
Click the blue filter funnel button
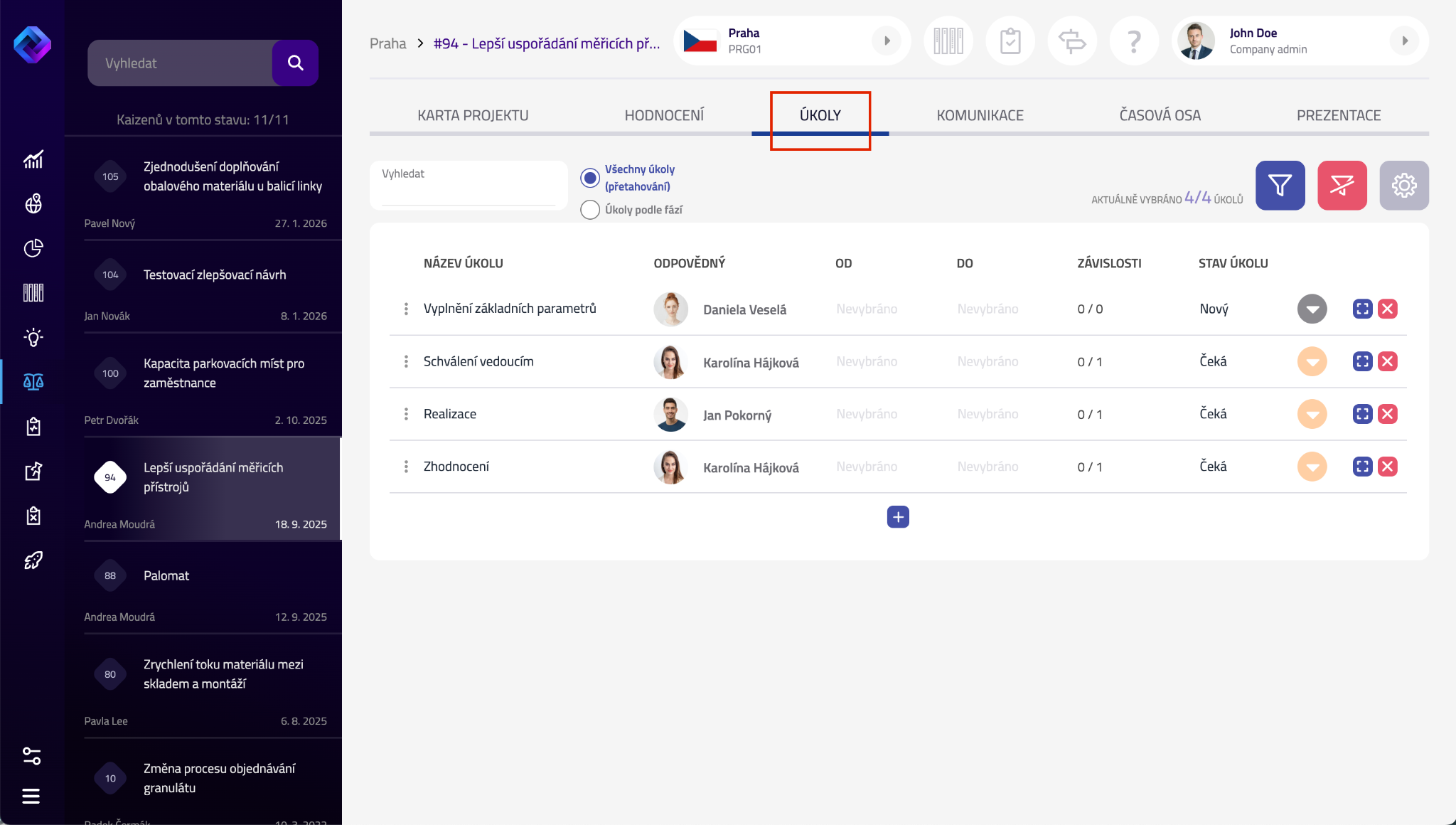click(1280, 186)
